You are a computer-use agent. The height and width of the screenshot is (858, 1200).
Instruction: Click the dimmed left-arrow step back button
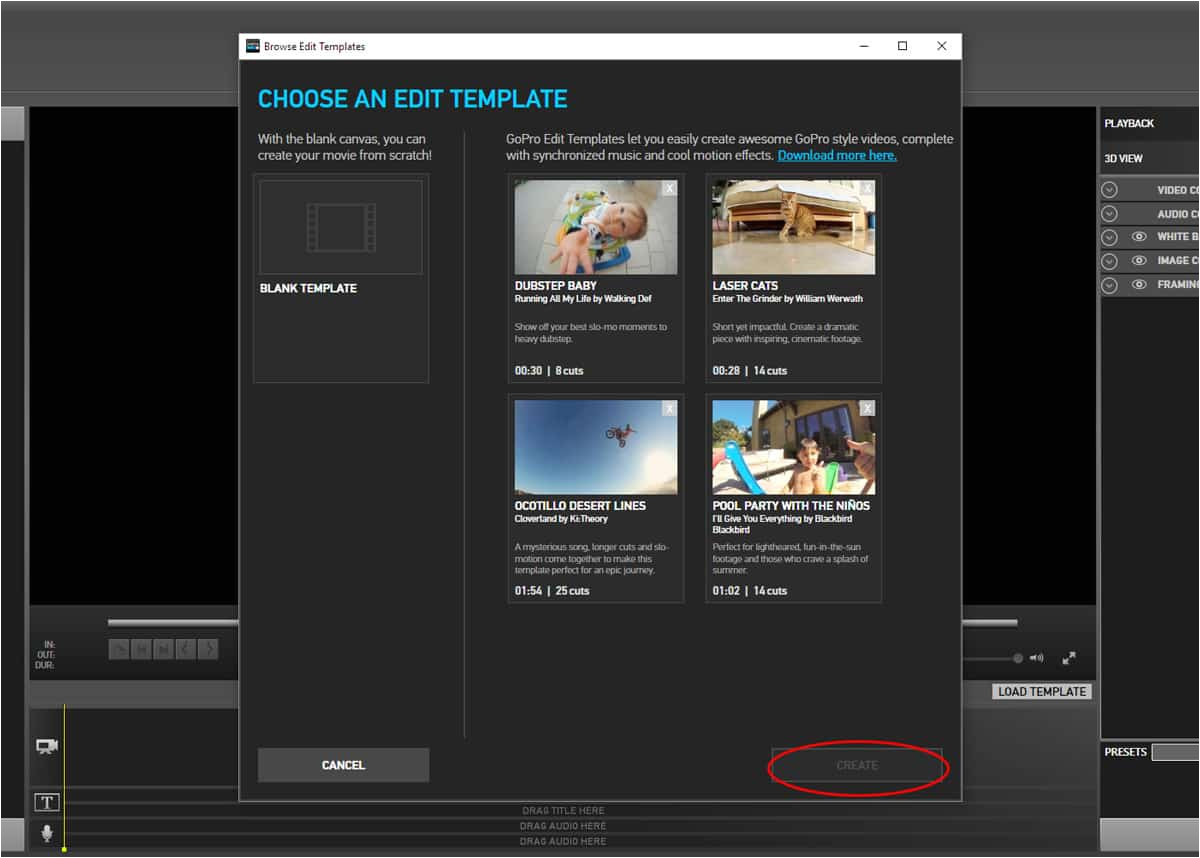click(185, 649)
